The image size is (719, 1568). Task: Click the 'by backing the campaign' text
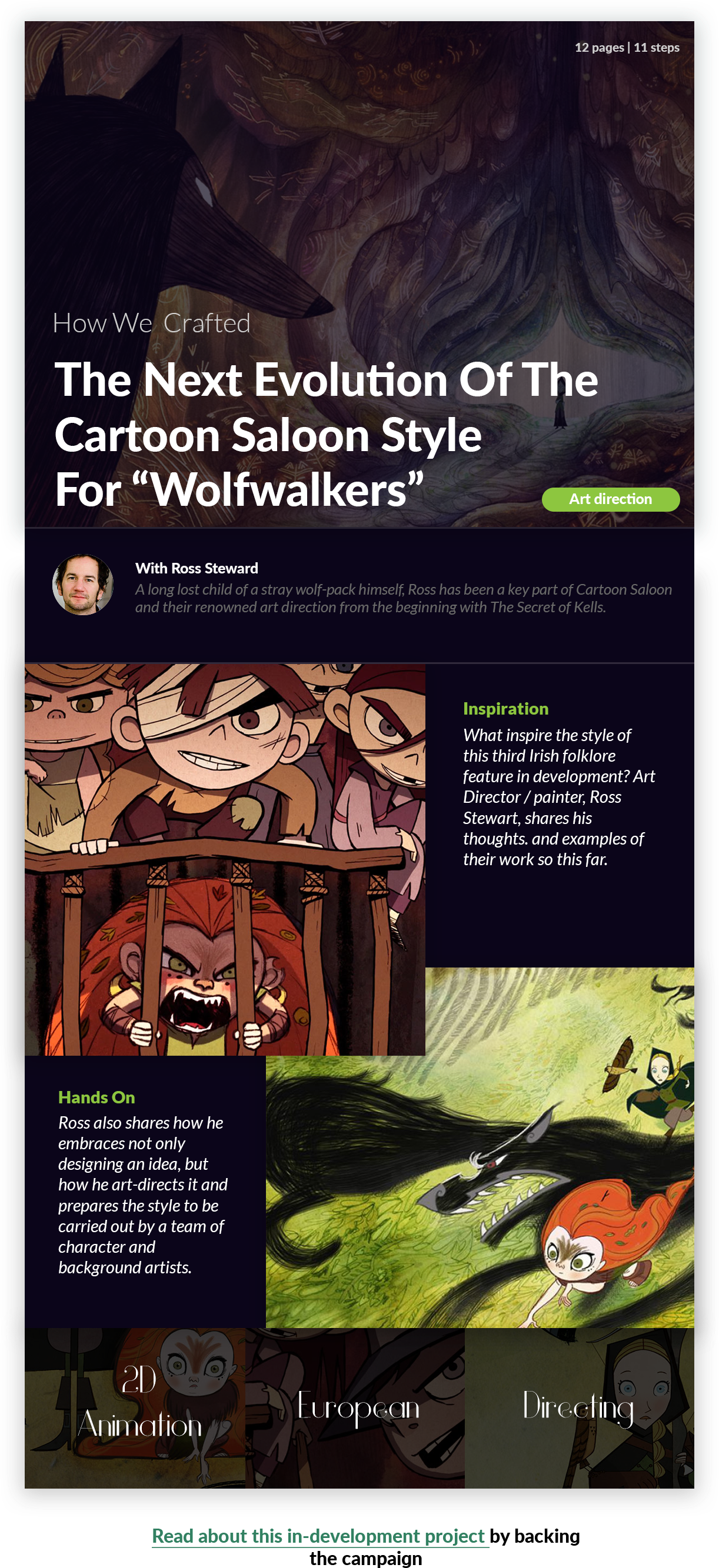click(444, 1547)
